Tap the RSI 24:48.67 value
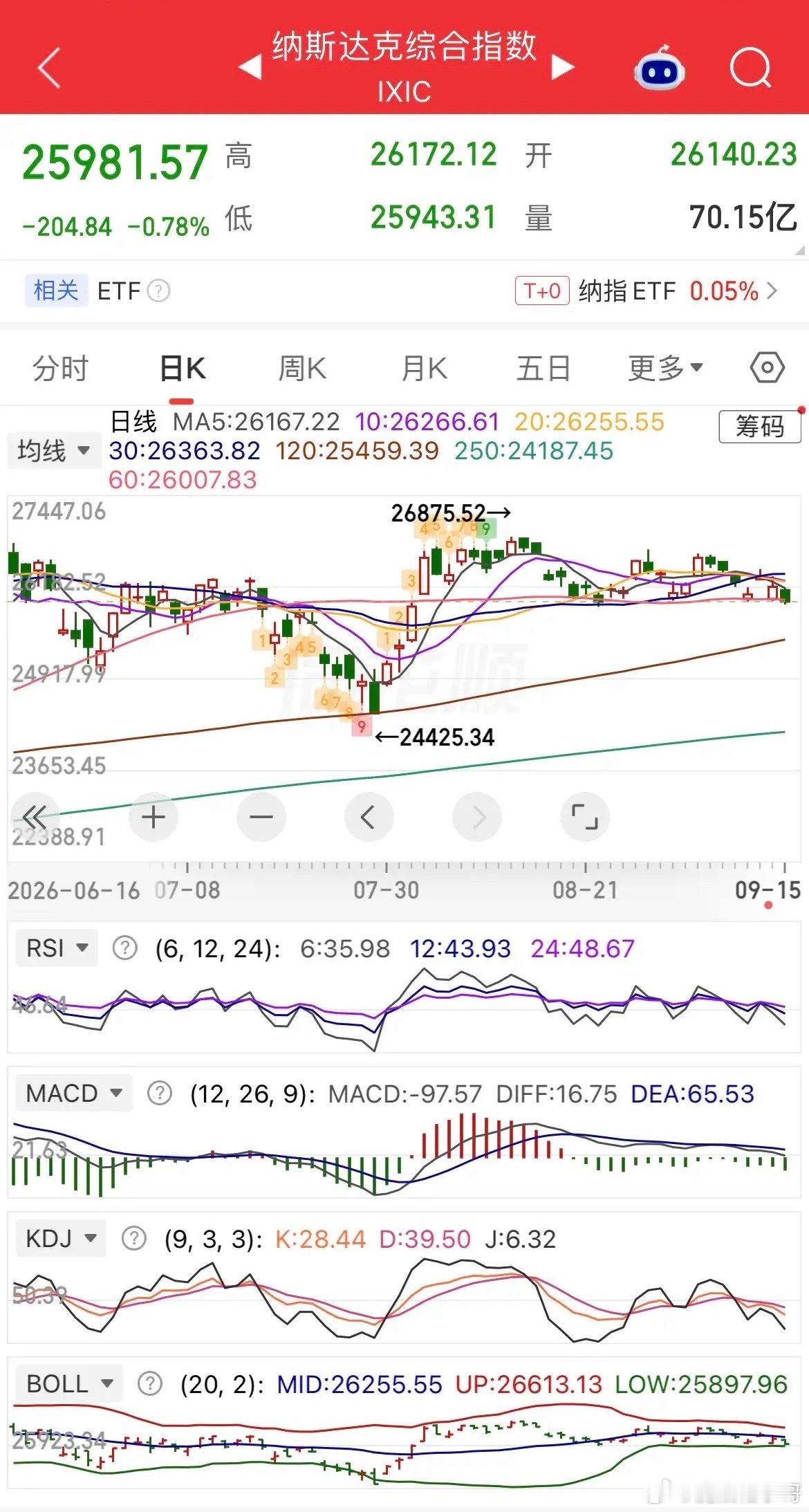The height and width of the screenshot is (1512, 809). click(x=582, y=948)
